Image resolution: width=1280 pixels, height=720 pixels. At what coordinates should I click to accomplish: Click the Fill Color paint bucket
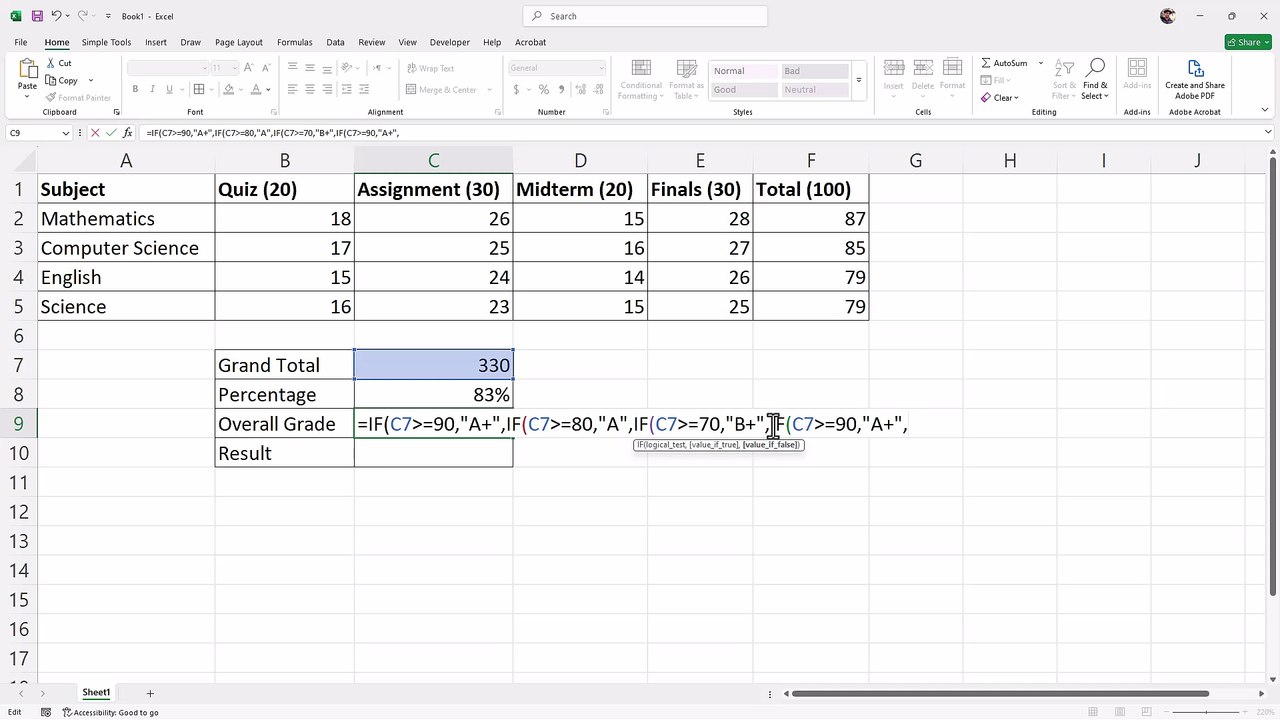(x=229, y=89)
